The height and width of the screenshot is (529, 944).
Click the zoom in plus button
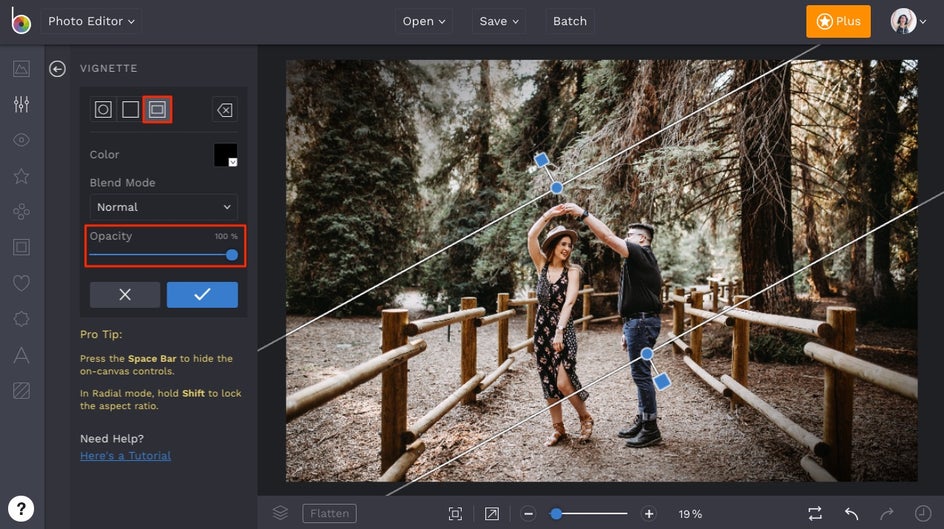coord(648,513)
